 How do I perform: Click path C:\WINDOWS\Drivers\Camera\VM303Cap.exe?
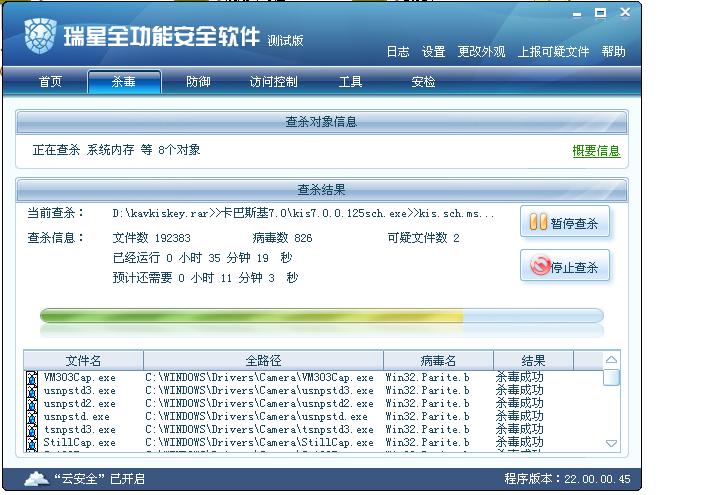(259, 377)
